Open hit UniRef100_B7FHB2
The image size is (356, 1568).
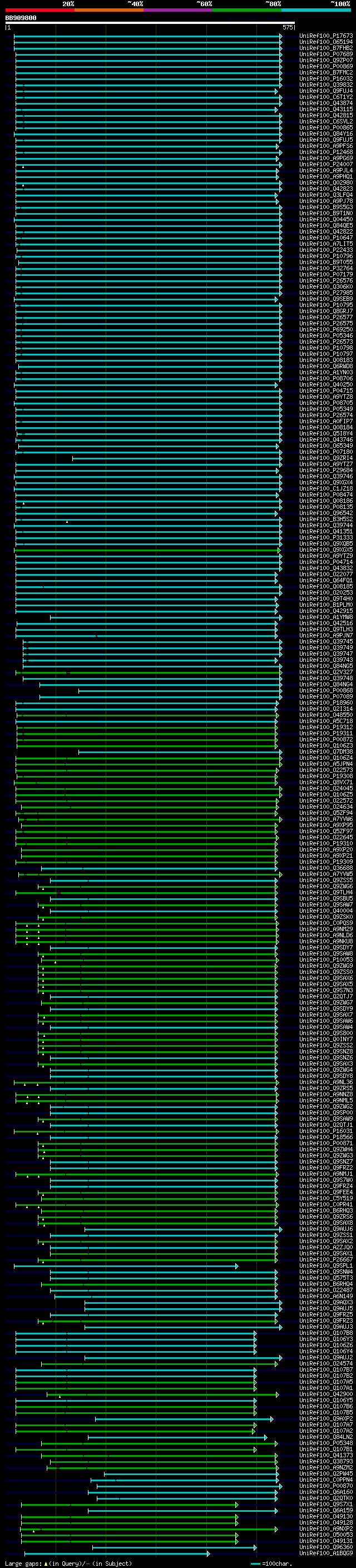click(x=326, y=48)
